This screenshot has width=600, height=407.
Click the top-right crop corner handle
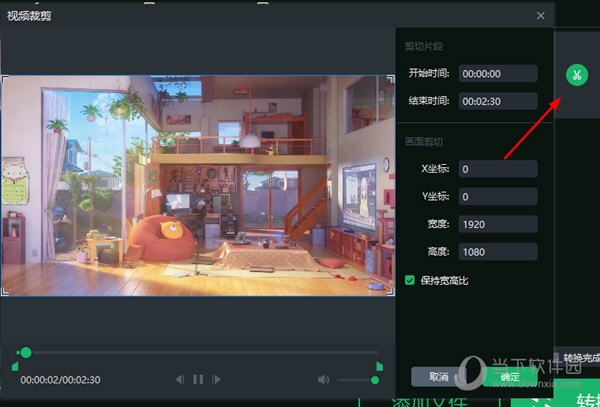coord(391,79)
